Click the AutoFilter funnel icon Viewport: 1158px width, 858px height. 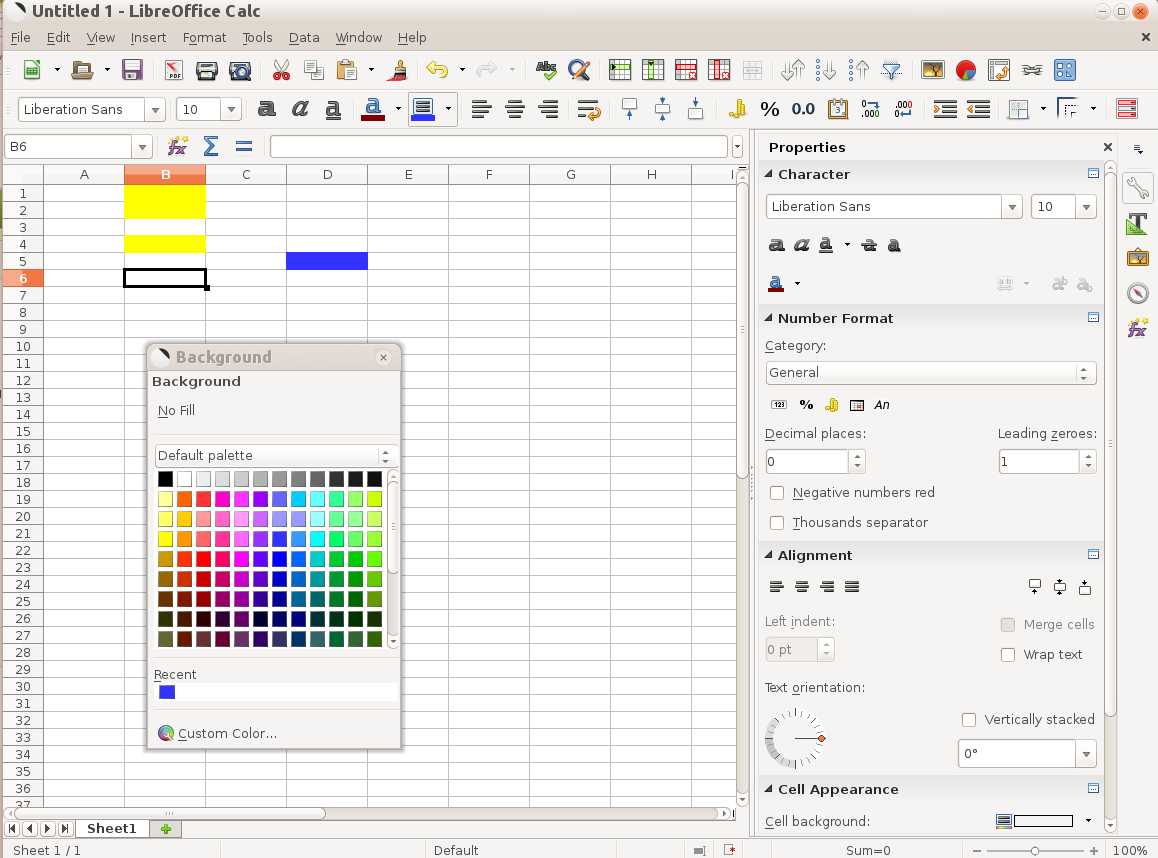click(x=891, y=70)
